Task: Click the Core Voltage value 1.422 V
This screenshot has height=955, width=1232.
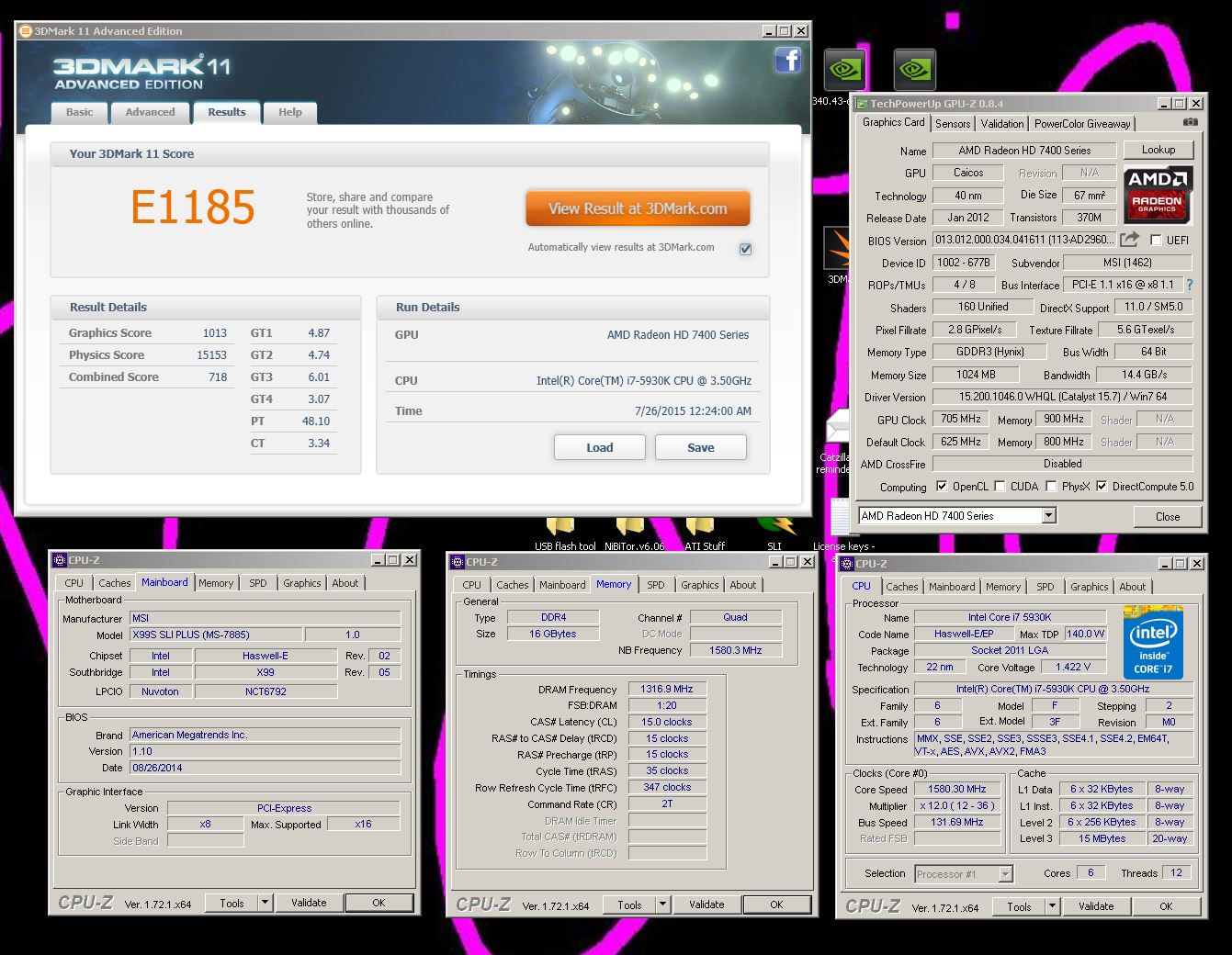Action: tap(1072, 667)
